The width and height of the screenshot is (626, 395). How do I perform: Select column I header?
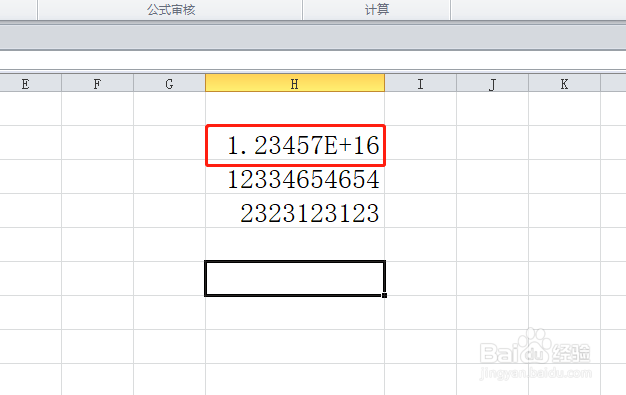[x=420, y=83]
